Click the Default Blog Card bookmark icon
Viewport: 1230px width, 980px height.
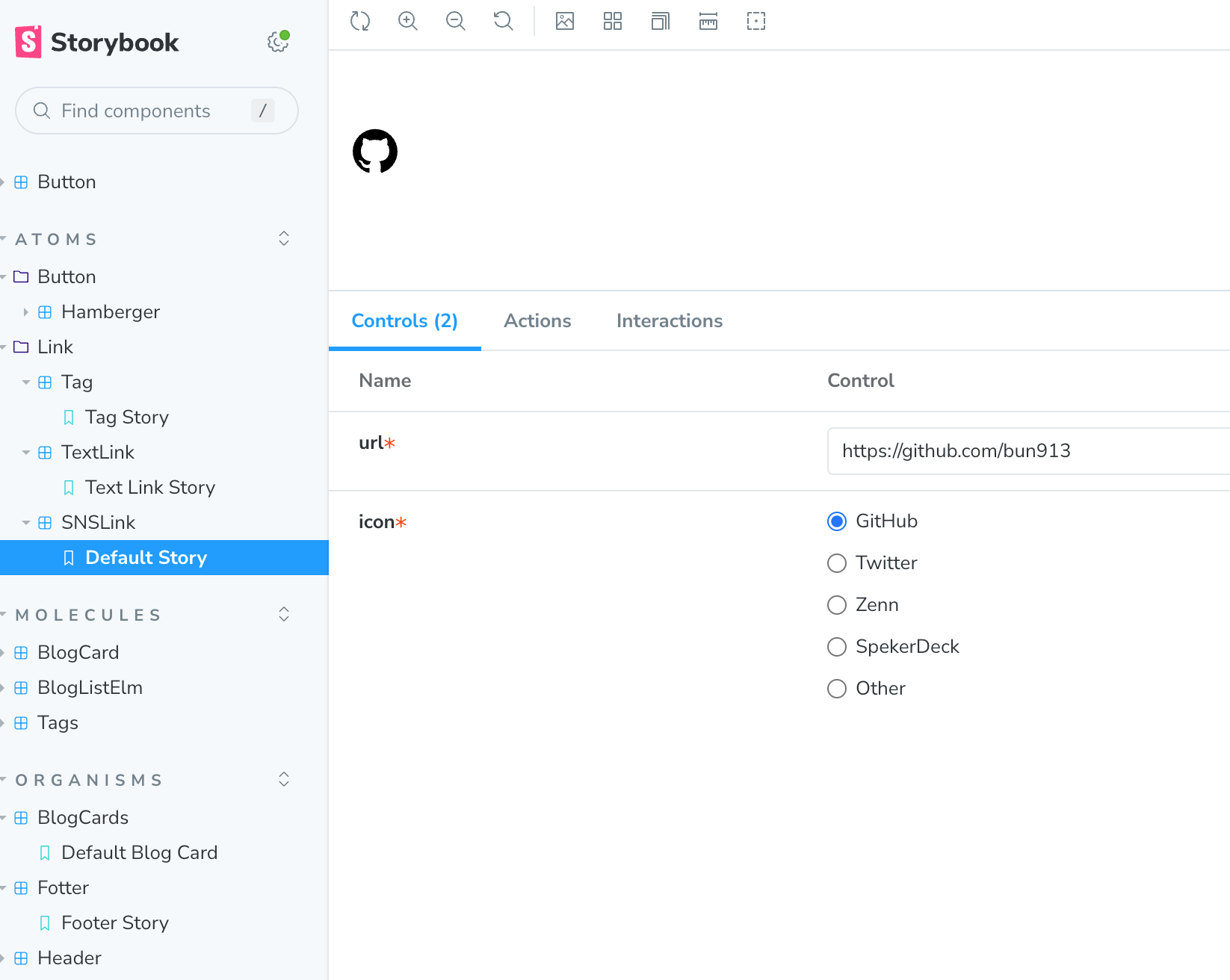coord(45,853)
